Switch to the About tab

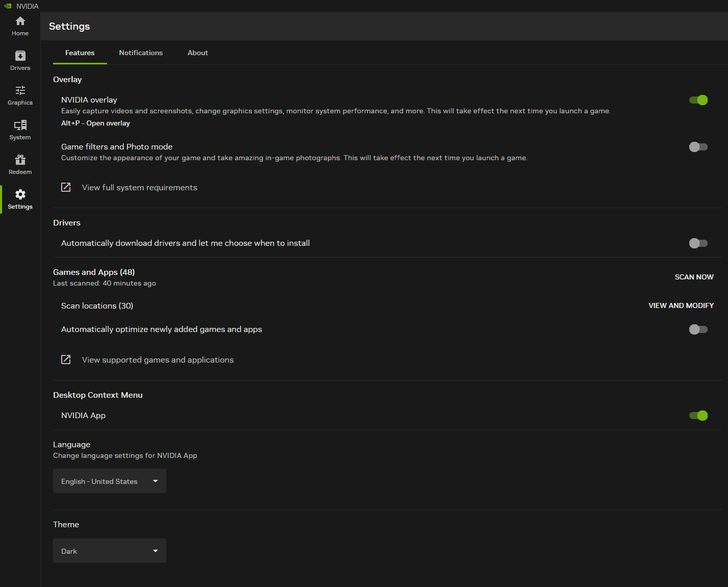point(198,53)
